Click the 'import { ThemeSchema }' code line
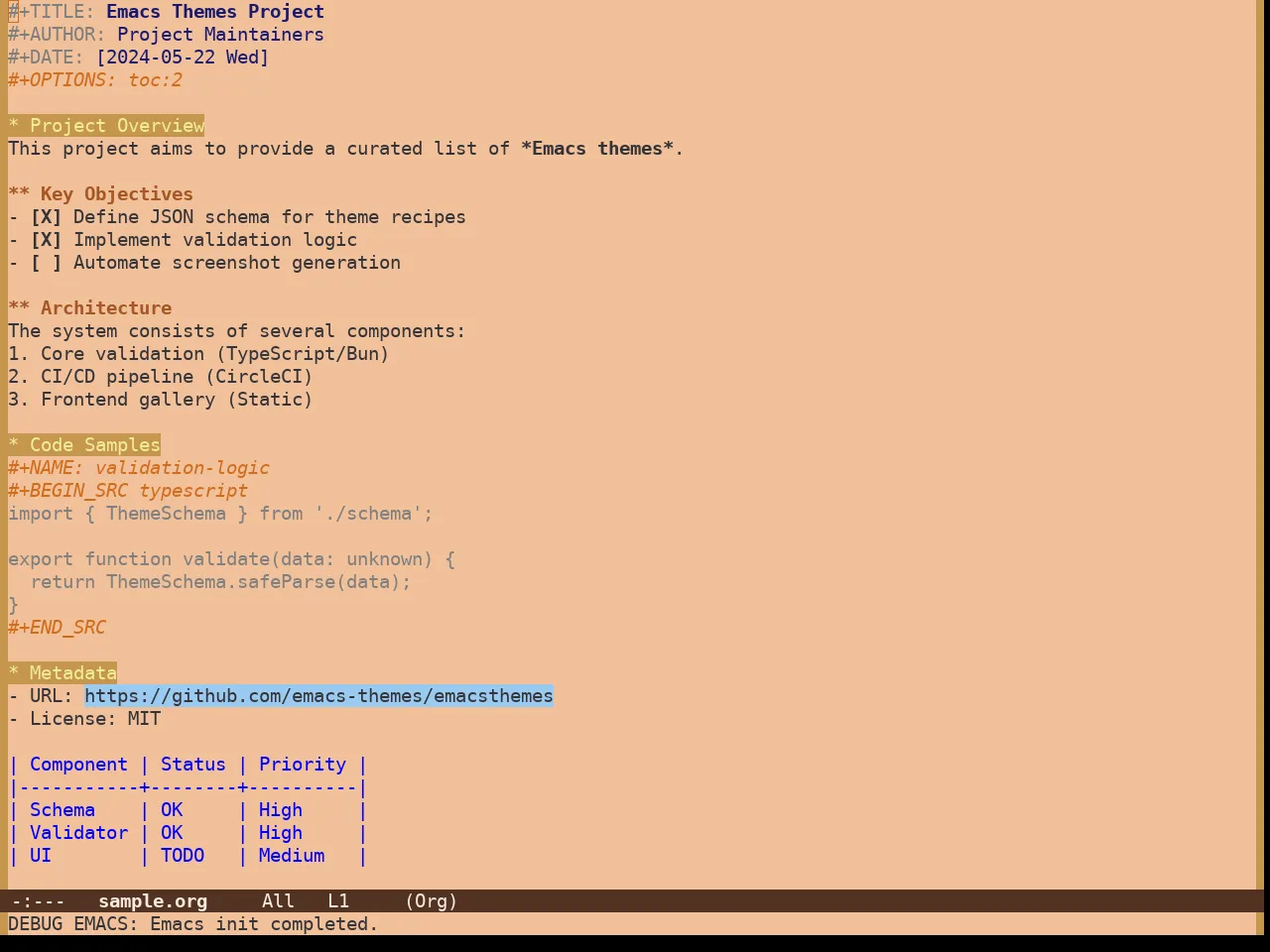Image resolution: width=1270 pixels, height=952 pixels. click(220, 514)
